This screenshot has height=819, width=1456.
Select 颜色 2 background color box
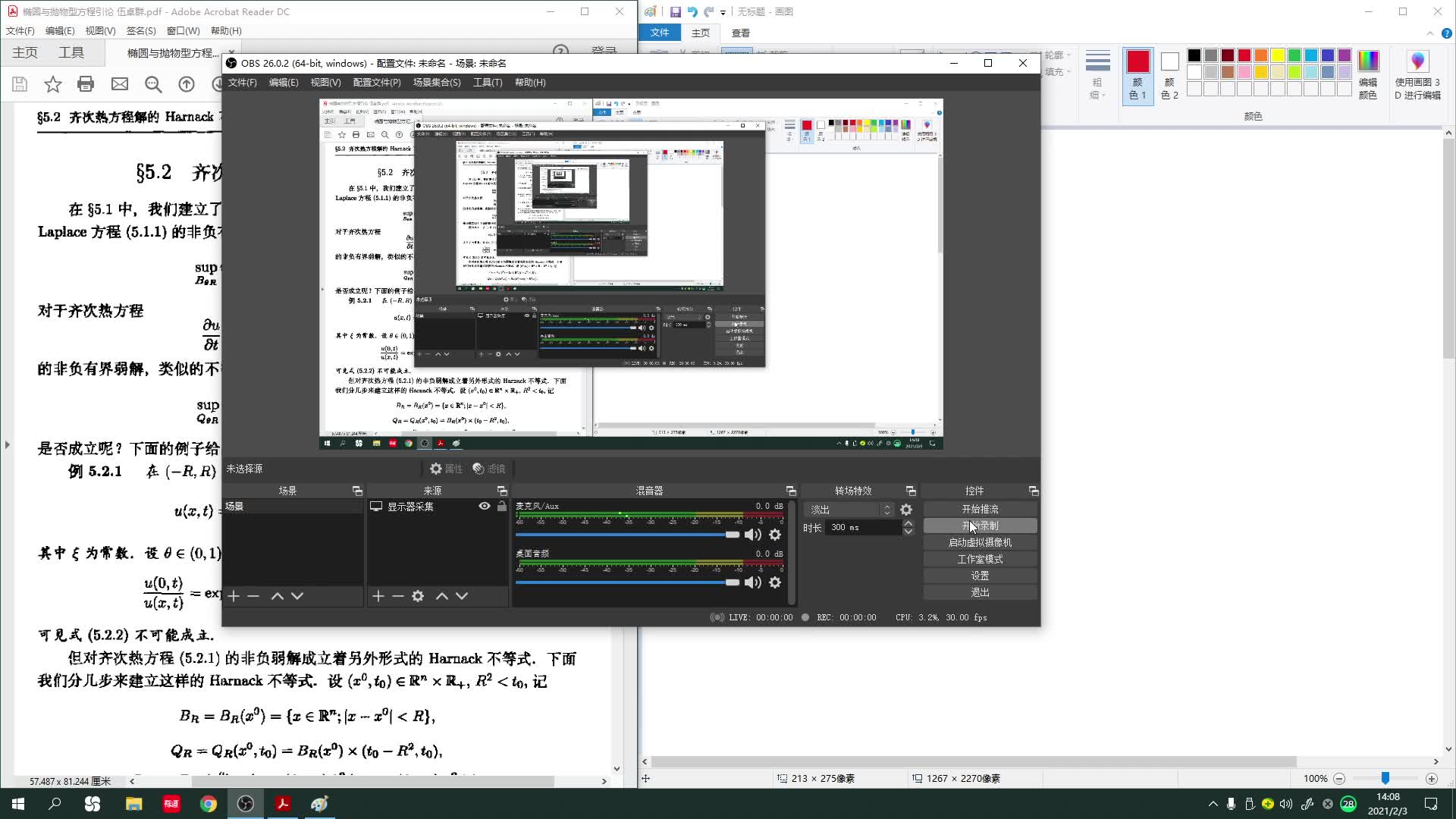pyautogui.click(x=1169, y=75)
